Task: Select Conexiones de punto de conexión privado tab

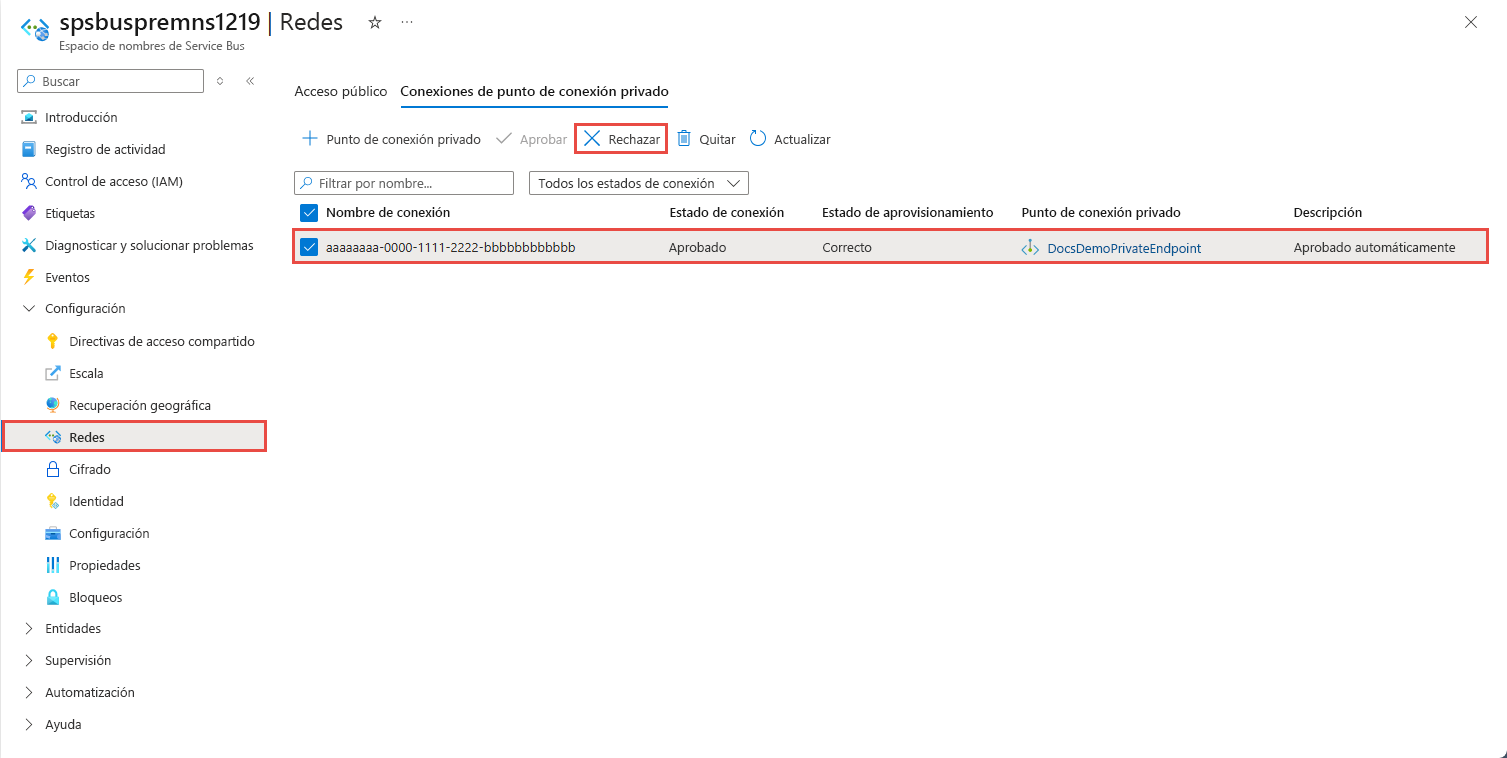Action: [x=534, y=91]
